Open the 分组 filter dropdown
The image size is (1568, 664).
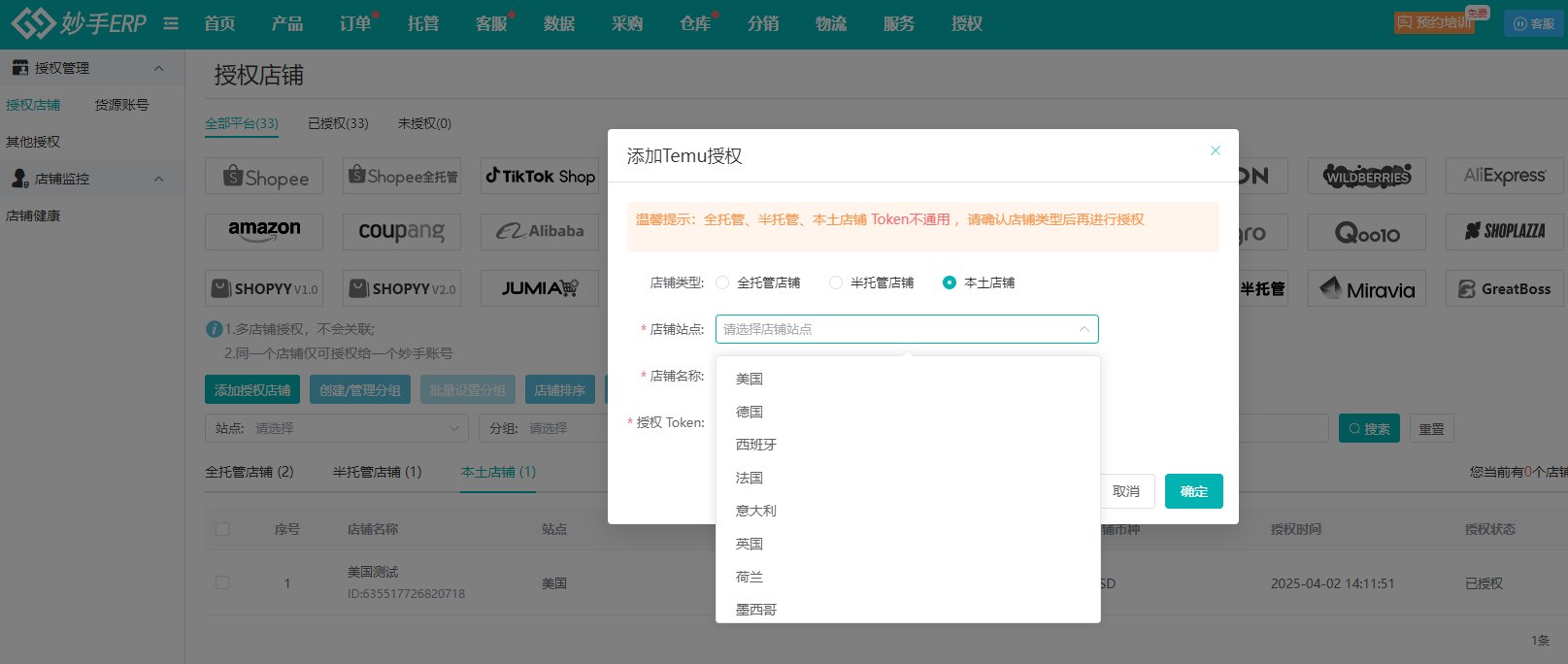pyautogui.click(x=544, y=428)
